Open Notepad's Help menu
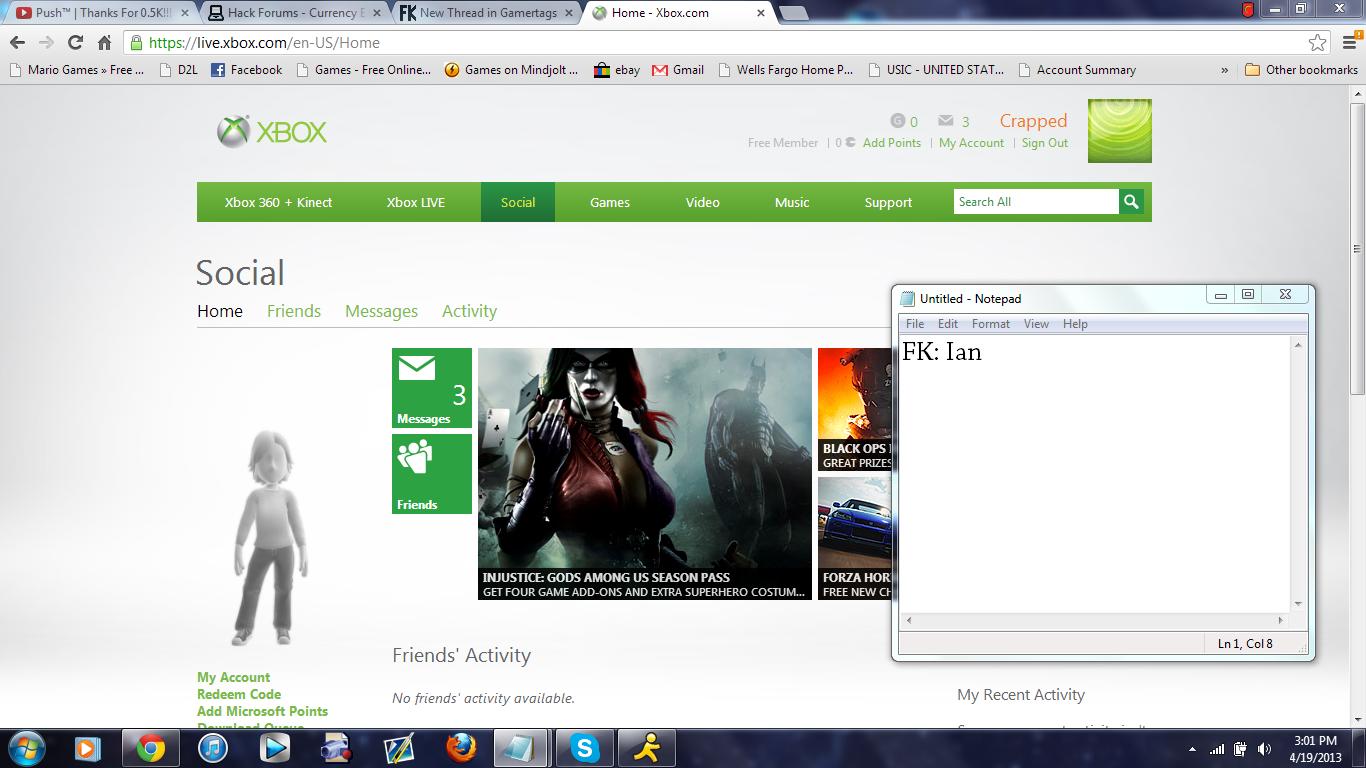This screenshot has width=1366, height=768. tap(1075, 324)
